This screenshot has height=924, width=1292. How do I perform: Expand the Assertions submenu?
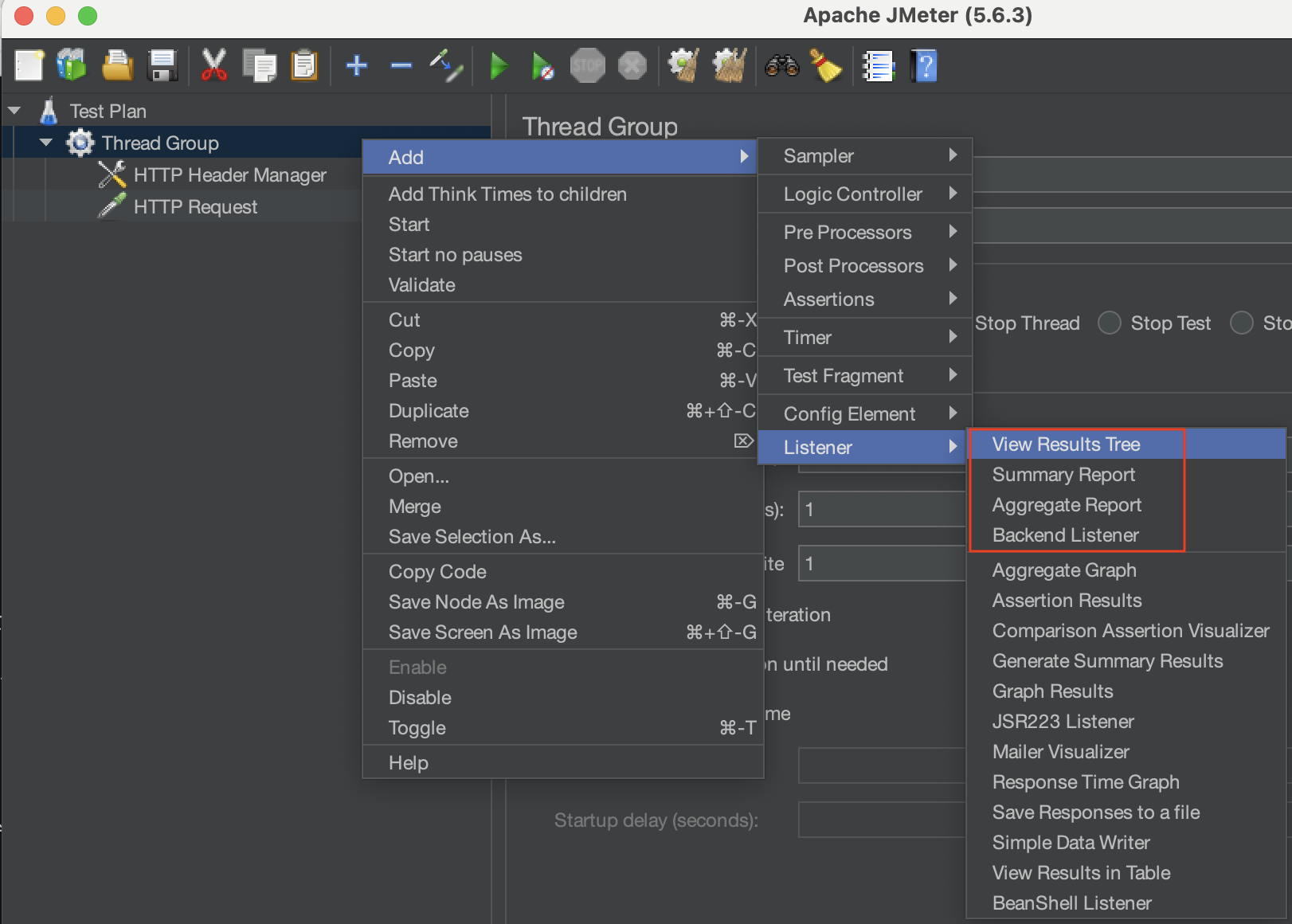click(x=865, y=300)
